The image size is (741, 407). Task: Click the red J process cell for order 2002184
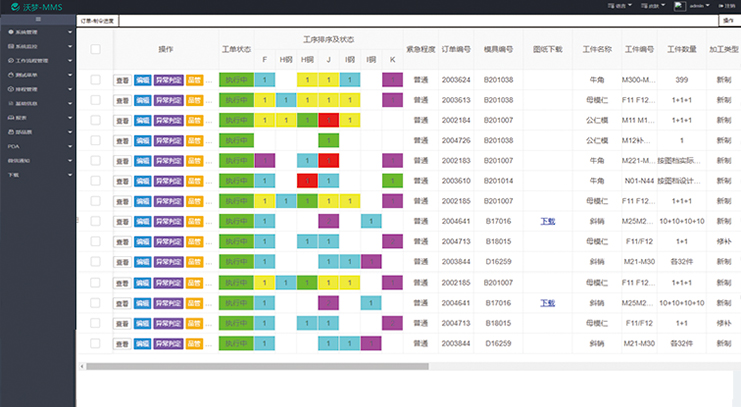(329, 120)
